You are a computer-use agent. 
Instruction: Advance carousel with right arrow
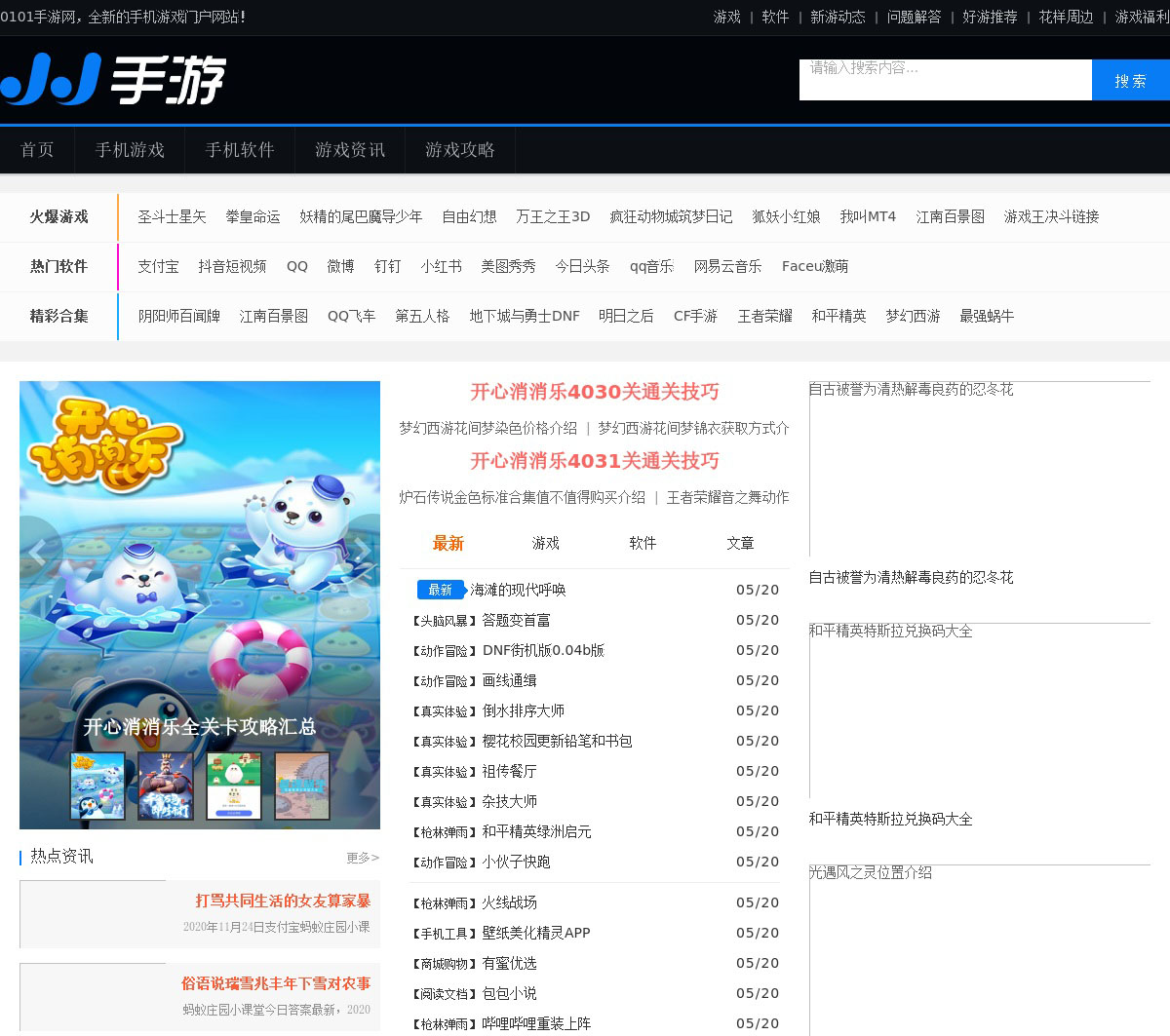click(362, 553)
